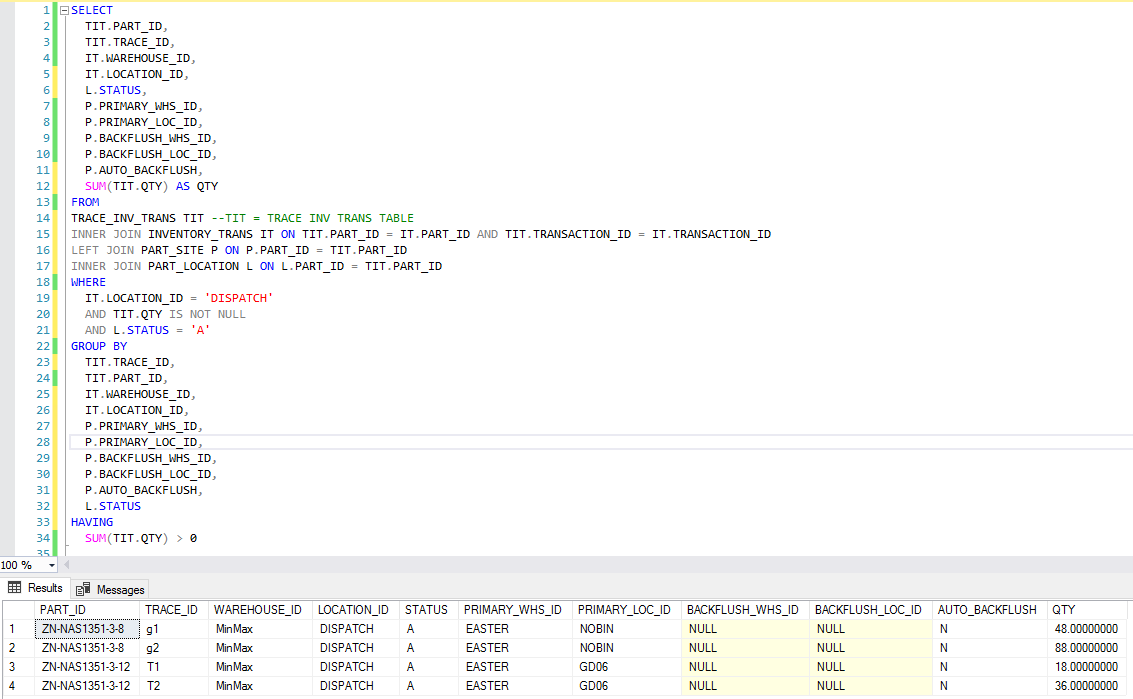Click the BACKFLUSH_WHS_ID NULL cell in row 1
Screen dimensions: 1133x699
coord(745,629)
